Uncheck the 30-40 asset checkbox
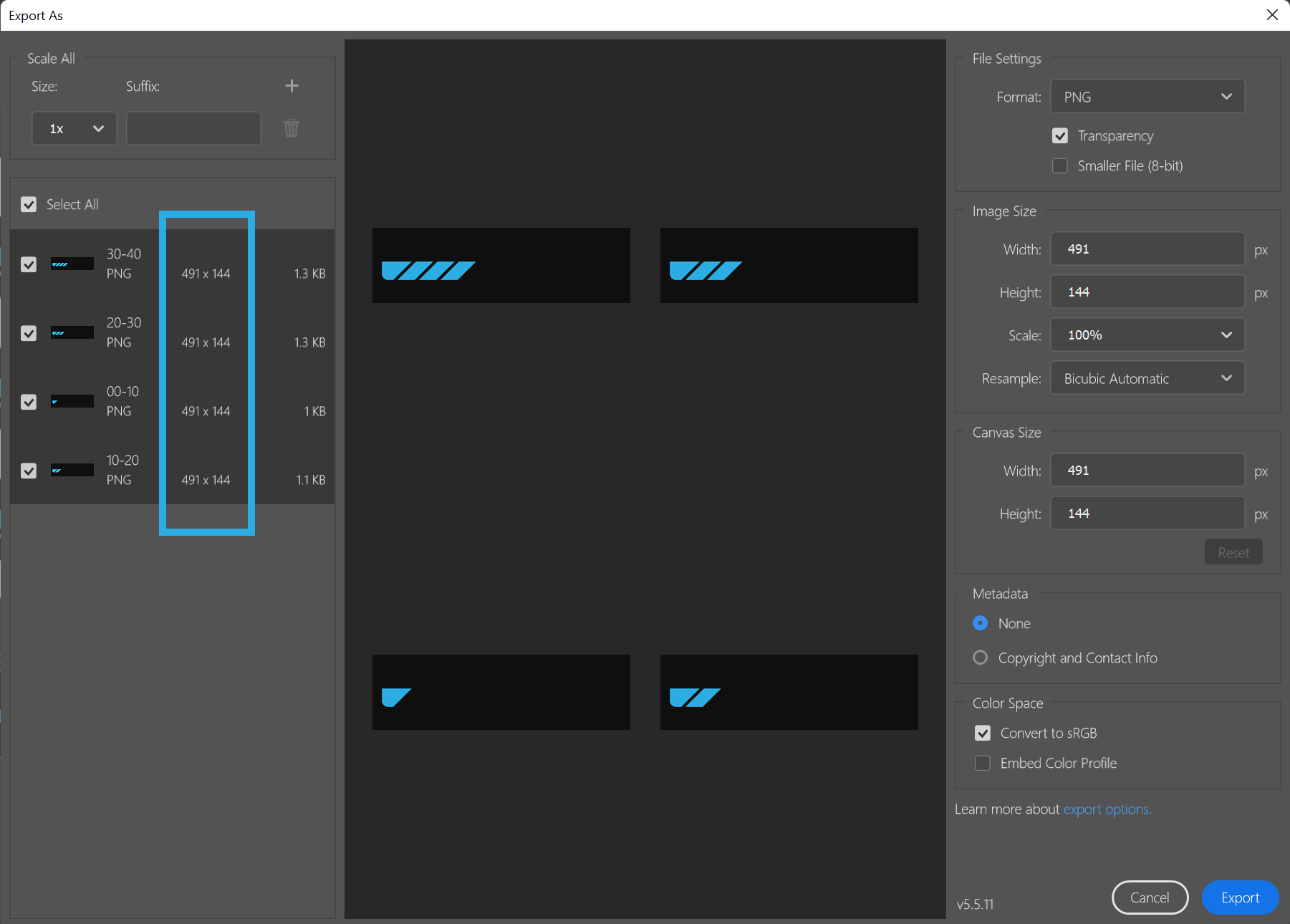1290x924 pixels. tap(29, 264)
